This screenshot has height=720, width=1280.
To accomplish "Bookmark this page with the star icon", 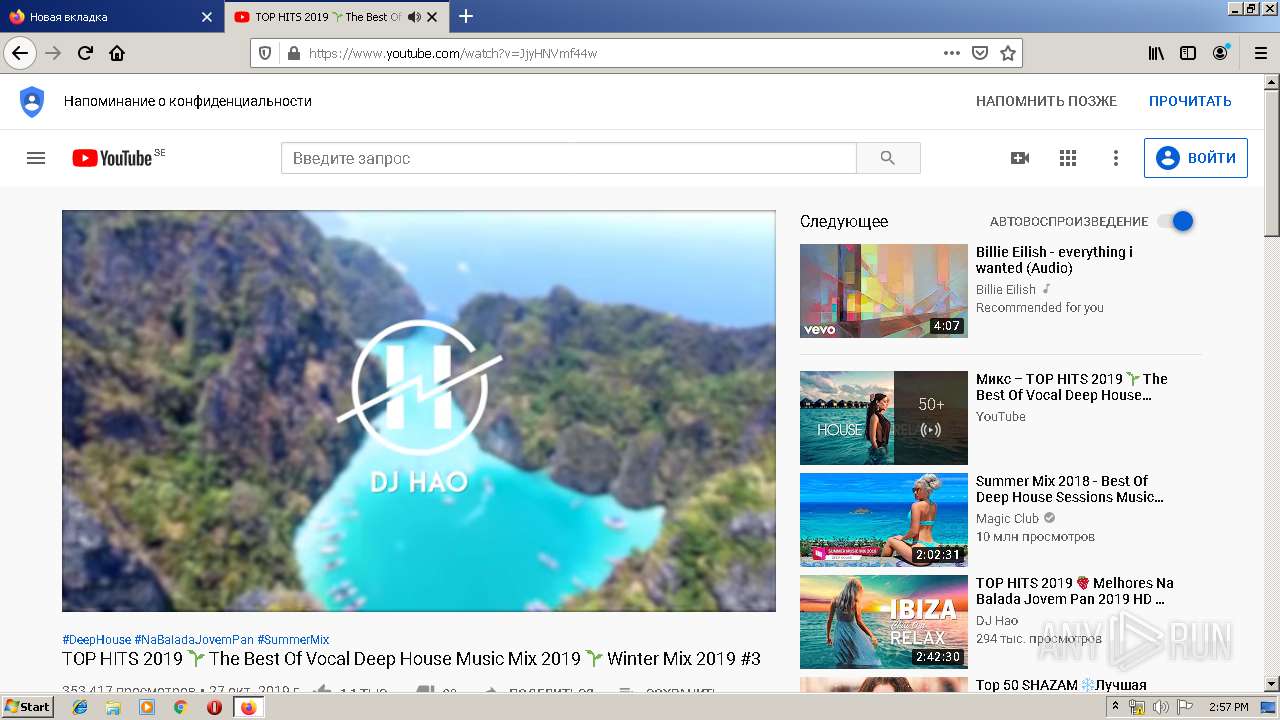I will [1008, 53].
